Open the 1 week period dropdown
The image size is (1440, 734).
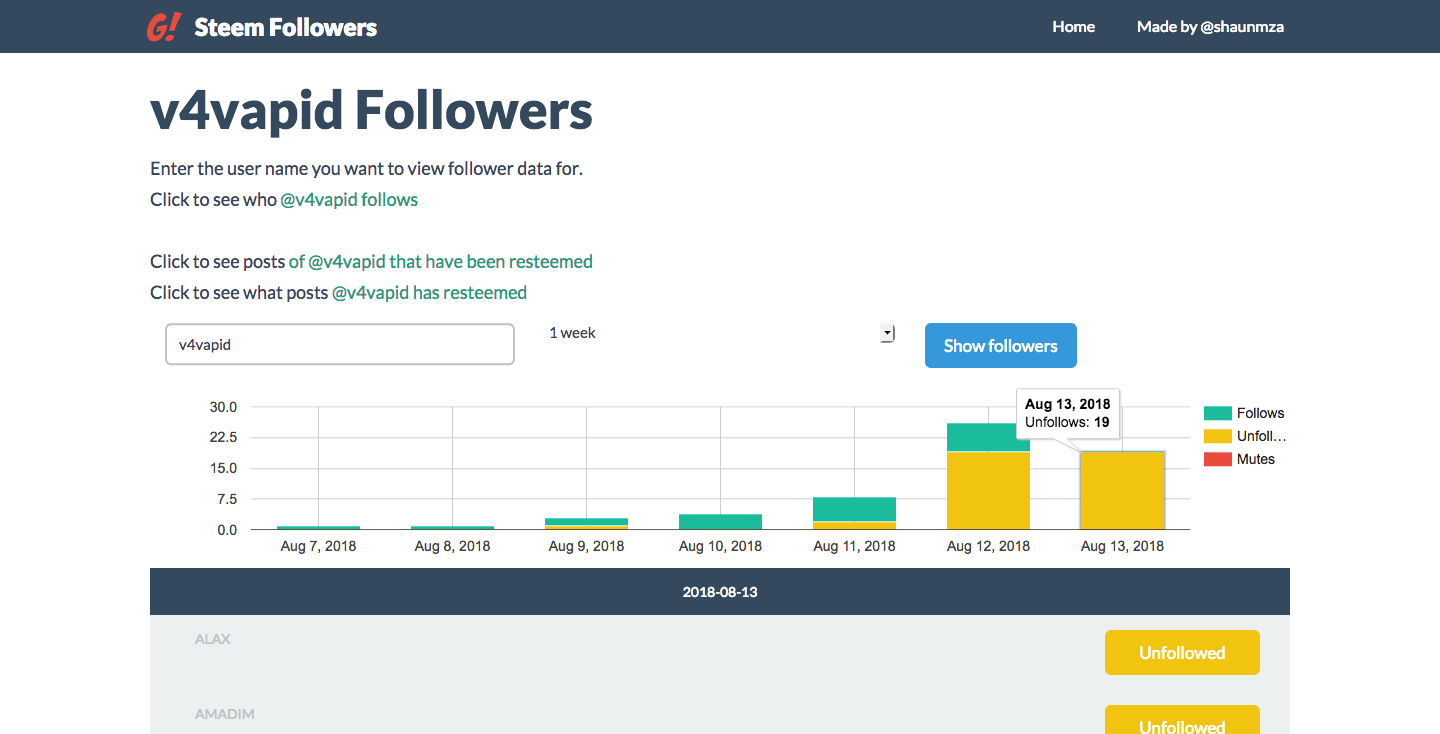[720, 333]
